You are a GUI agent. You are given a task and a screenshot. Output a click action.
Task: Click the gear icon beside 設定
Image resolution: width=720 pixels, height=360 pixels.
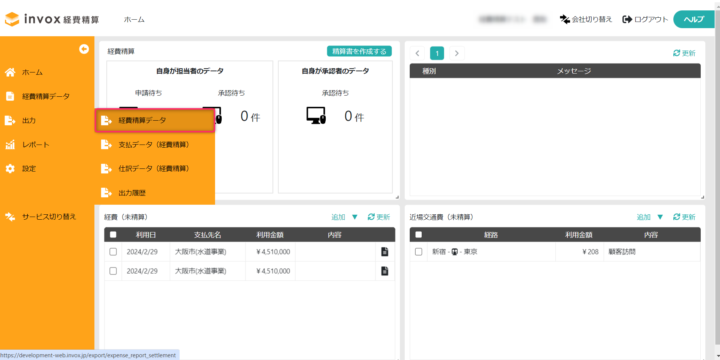(x=10, y=169)
